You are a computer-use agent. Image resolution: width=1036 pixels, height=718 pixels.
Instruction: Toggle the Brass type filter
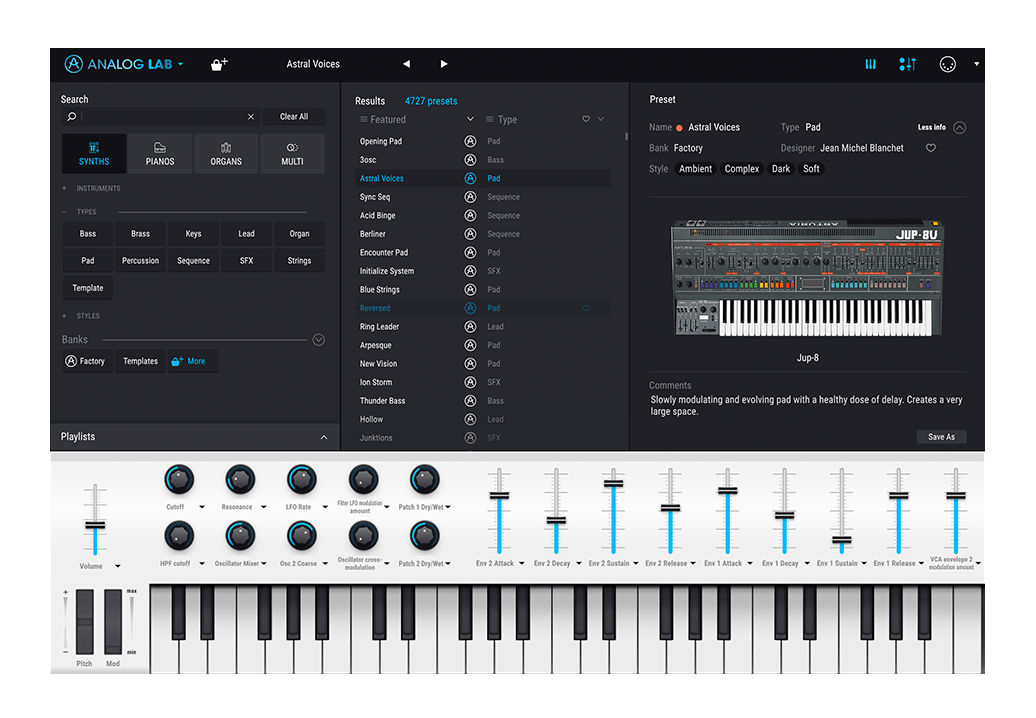(140, 234)
